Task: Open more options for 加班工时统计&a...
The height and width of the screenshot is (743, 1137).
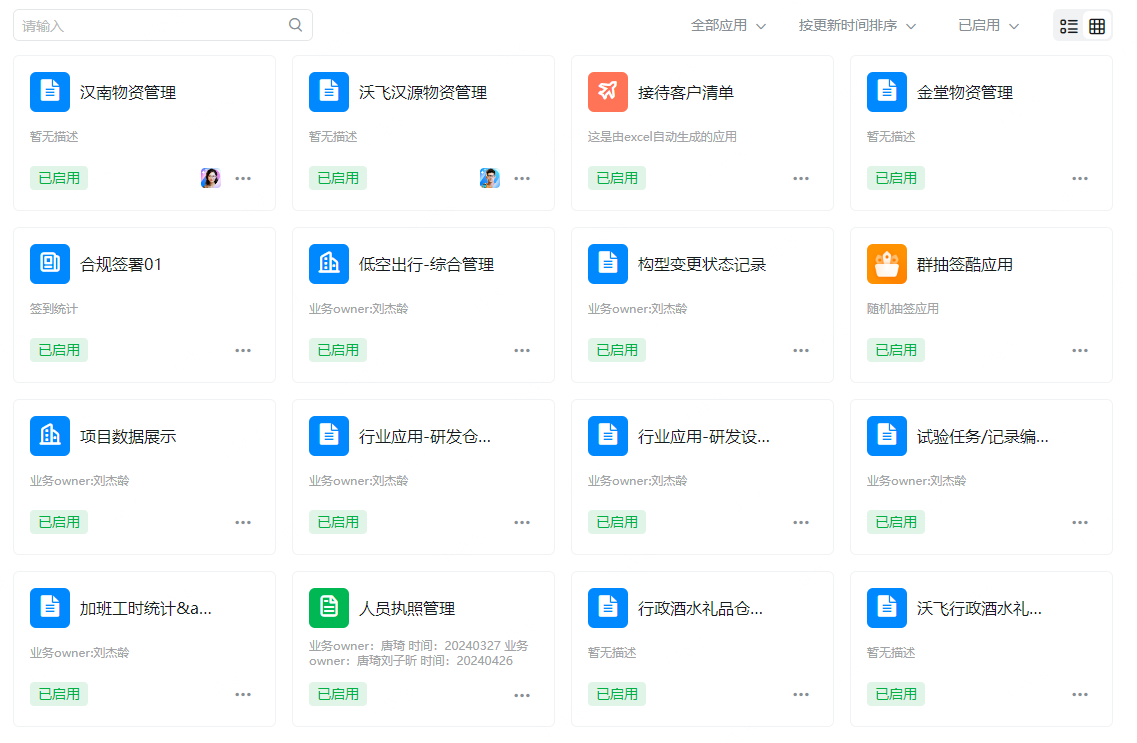Action: pyautogui.click(x=243, y=694)
